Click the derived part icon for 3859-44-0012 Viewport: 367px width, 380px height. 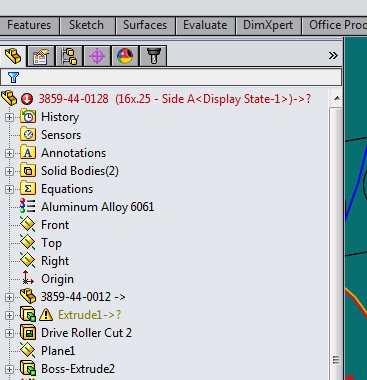[28, 296]
